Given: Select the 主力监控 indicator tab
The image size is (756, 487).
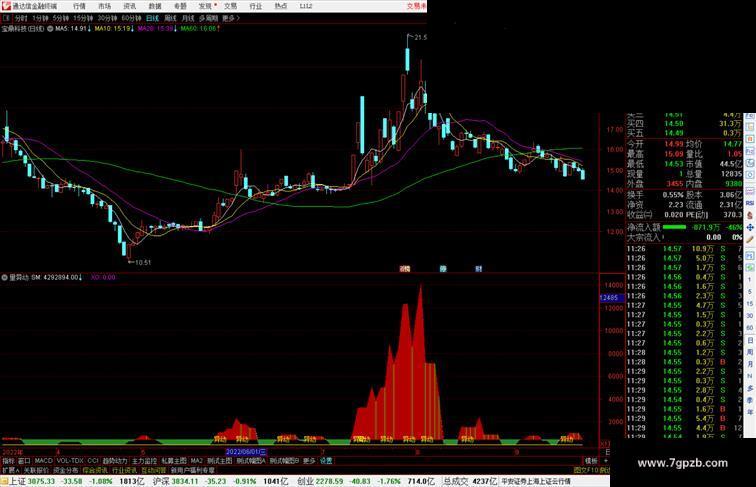Looking at the screenshot, I should tap(145, 461).
